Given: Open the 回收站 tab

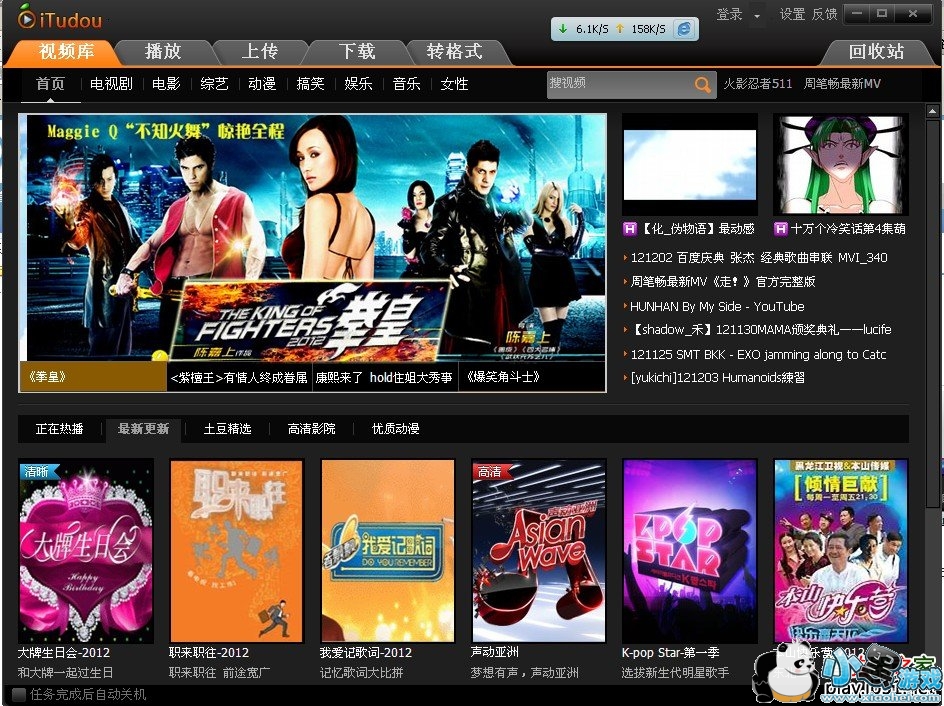Looking at the screenshot, I should click(x=877, y=52).
